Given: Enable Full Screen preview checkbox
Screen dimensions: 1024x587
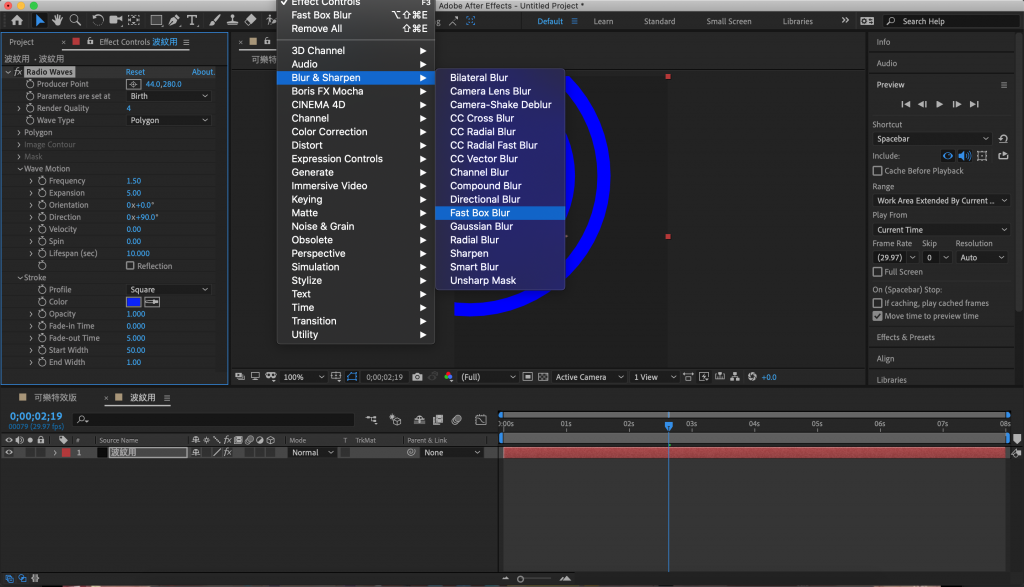Looking at the screenshot, I should (x=877, y=272).
